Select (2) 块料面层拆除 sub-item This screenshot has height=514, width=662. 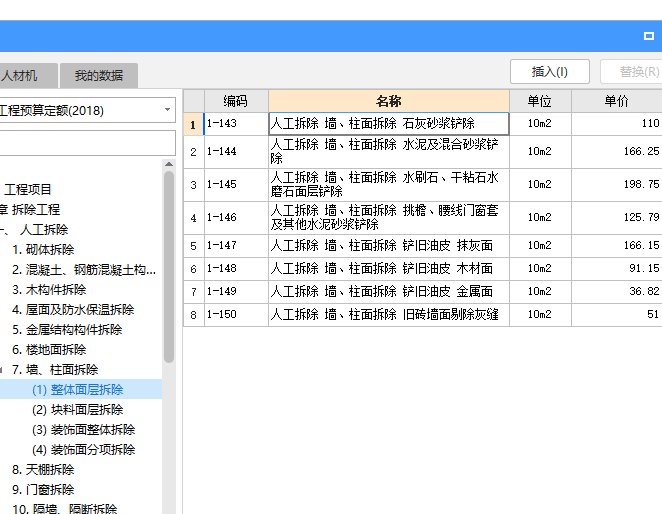coord(78,409)
